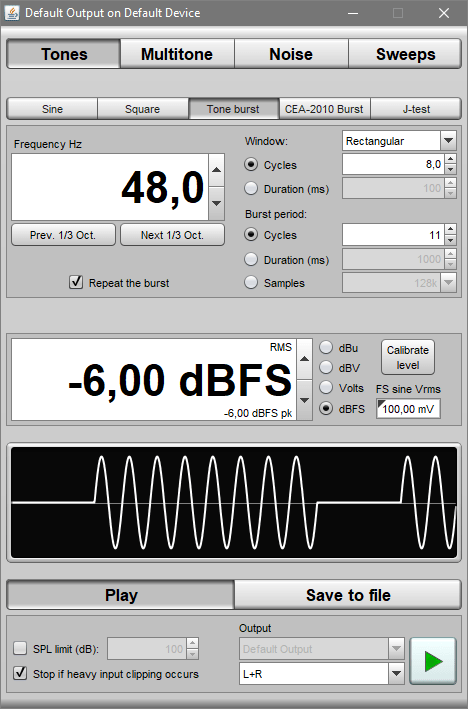This screenshot has width=468, height=709.
Task: Toggle the Repeat the burst checkbox
Action: (76, 282)
